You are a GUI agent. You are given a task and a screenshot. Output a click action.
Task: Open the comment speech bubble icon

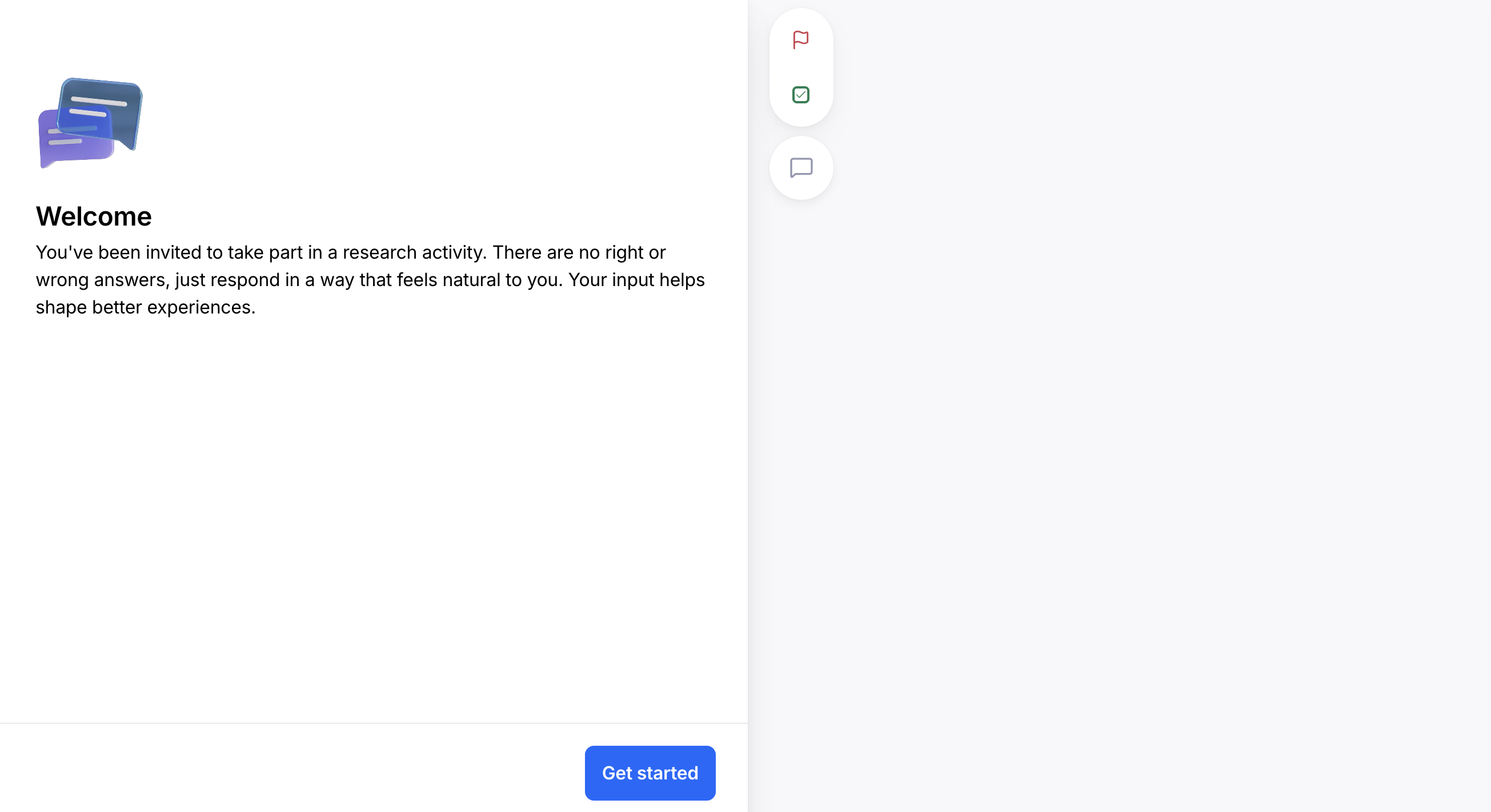(801, 168)
